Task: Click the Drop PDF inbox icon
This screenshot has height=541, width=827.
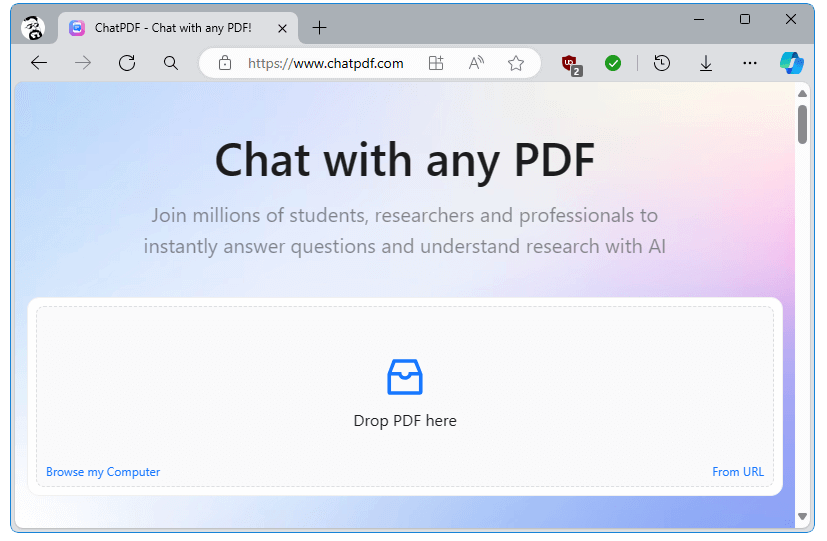Action: click(405, 377)
